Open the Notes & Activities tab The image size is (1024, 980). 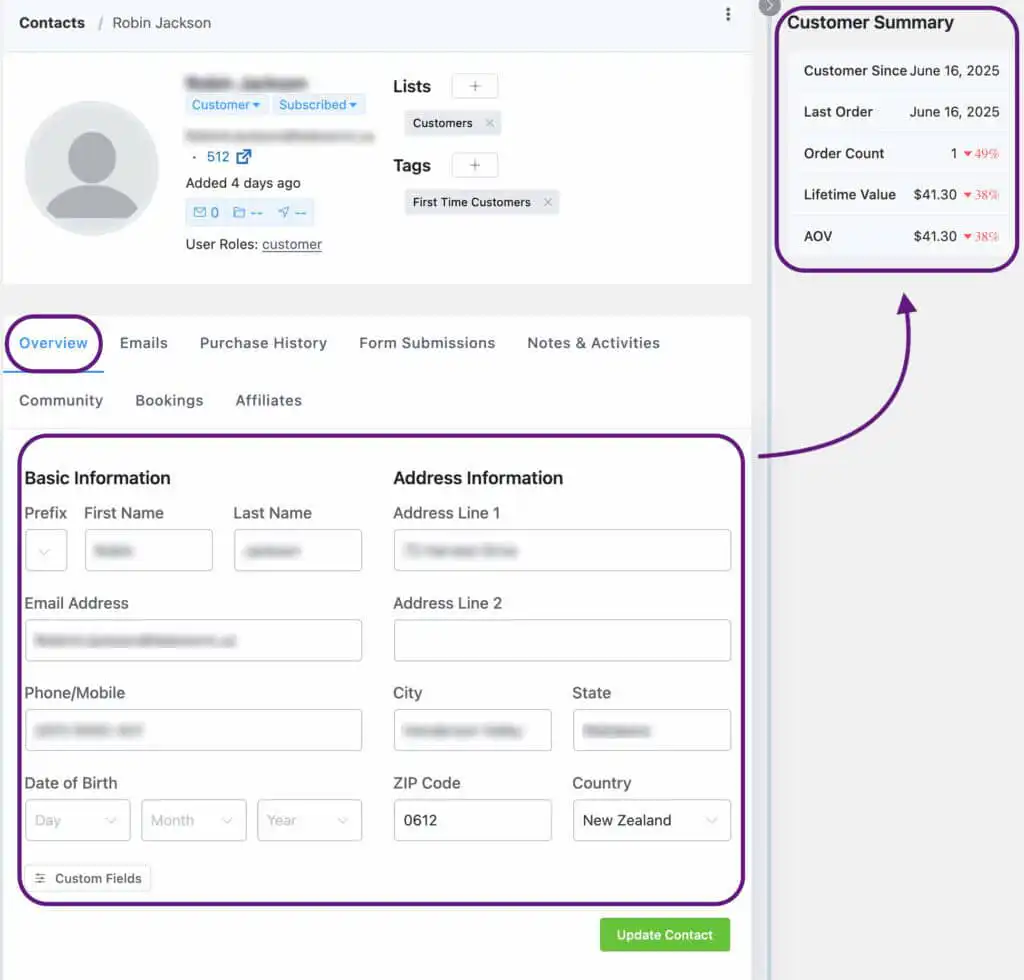594,343
